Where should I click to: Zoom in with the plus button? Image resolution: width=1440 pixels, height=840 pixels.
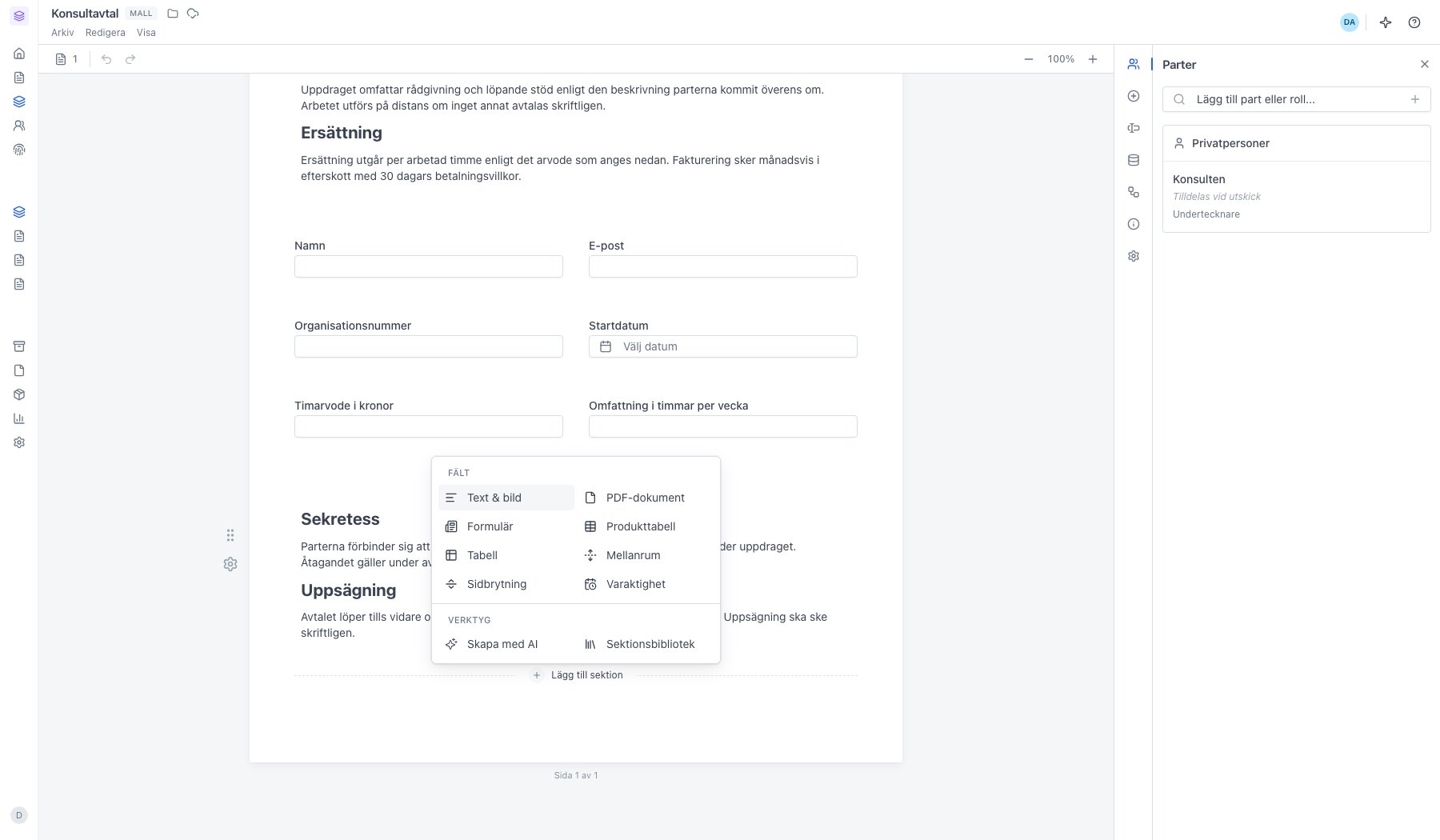tap(1093, 59)
